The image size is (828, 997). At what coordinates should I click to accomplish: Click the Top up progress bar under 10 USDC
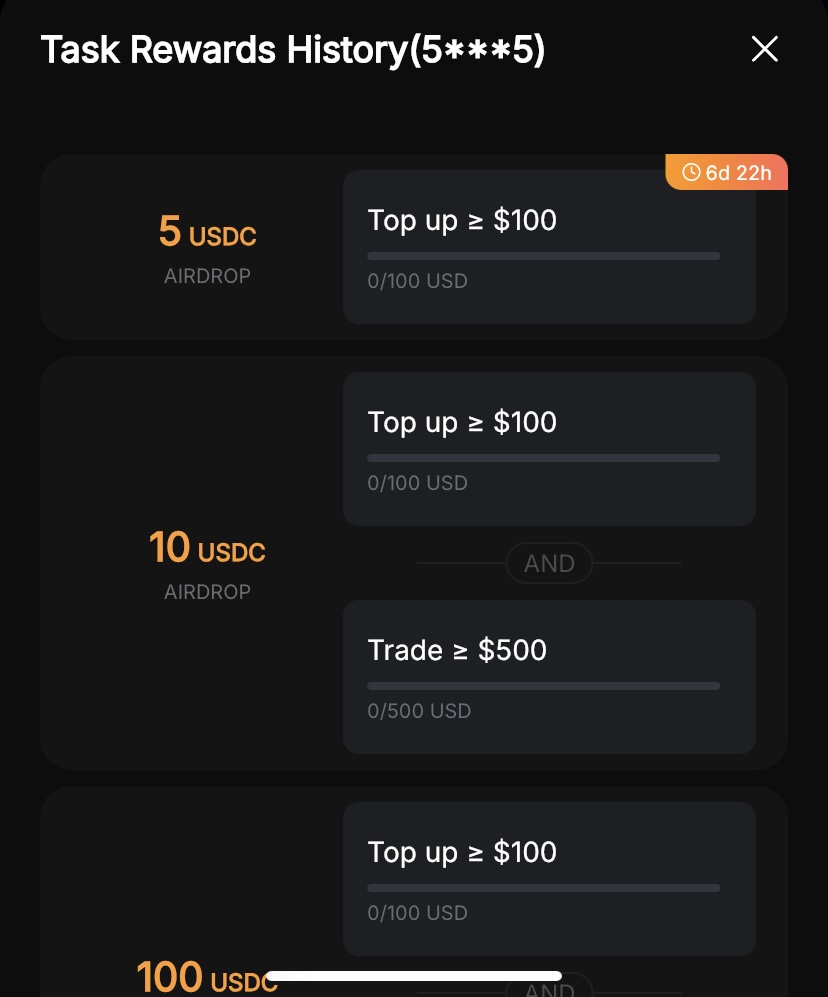(x=543, y=458)
